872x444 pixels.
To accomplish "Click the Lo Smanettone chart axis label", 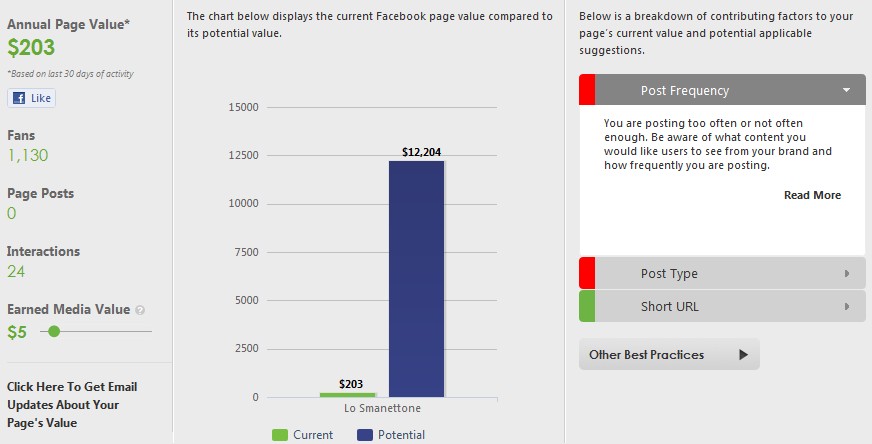I will [x=383, y=409].
